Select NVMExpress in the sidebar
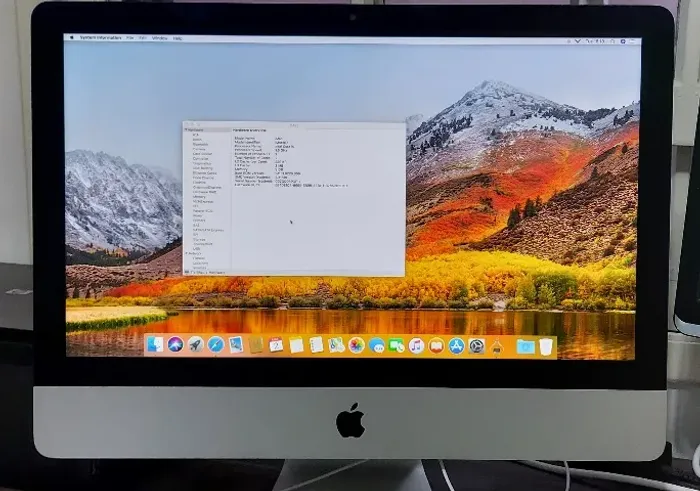This screenshot has width=700, height=491. click(203, 202)
